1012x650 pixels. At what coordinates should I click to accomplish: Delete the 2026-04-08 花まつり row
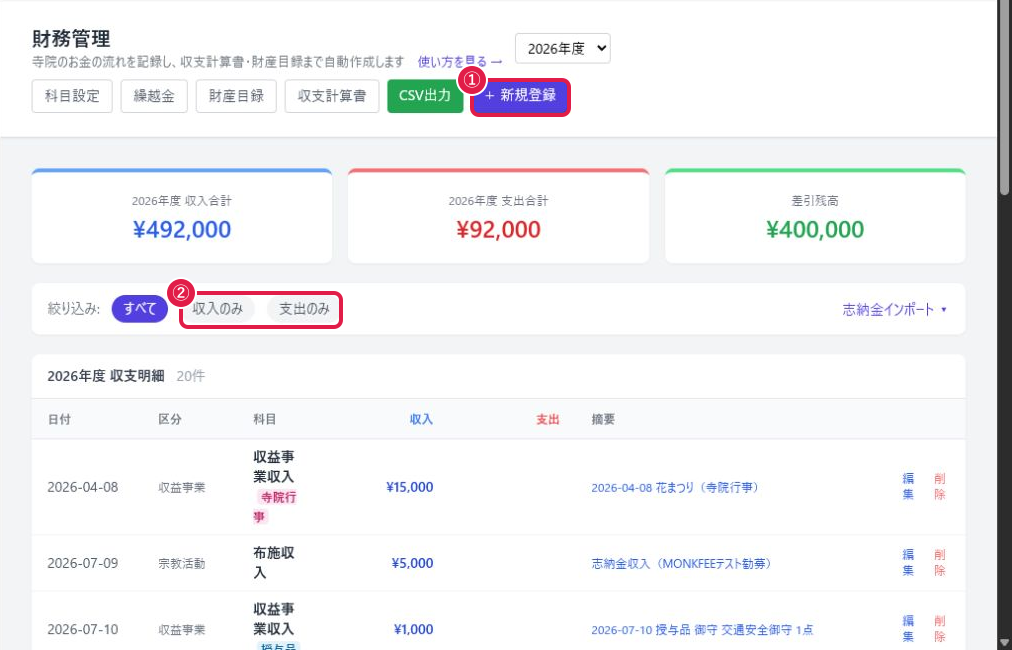point(940,487)
